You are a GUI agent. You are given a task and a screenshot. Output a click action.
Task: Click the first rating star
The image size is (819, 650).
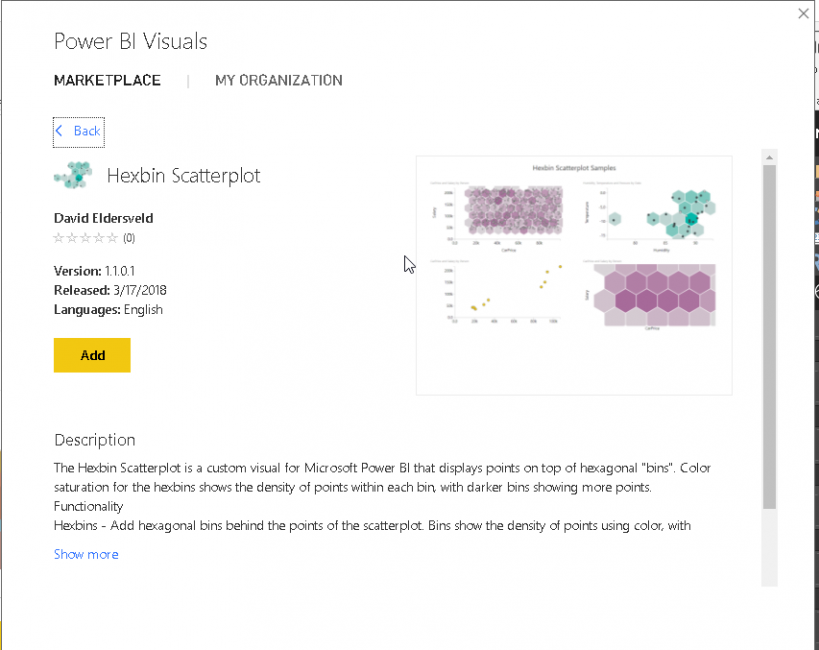click(x=58, y=238)
